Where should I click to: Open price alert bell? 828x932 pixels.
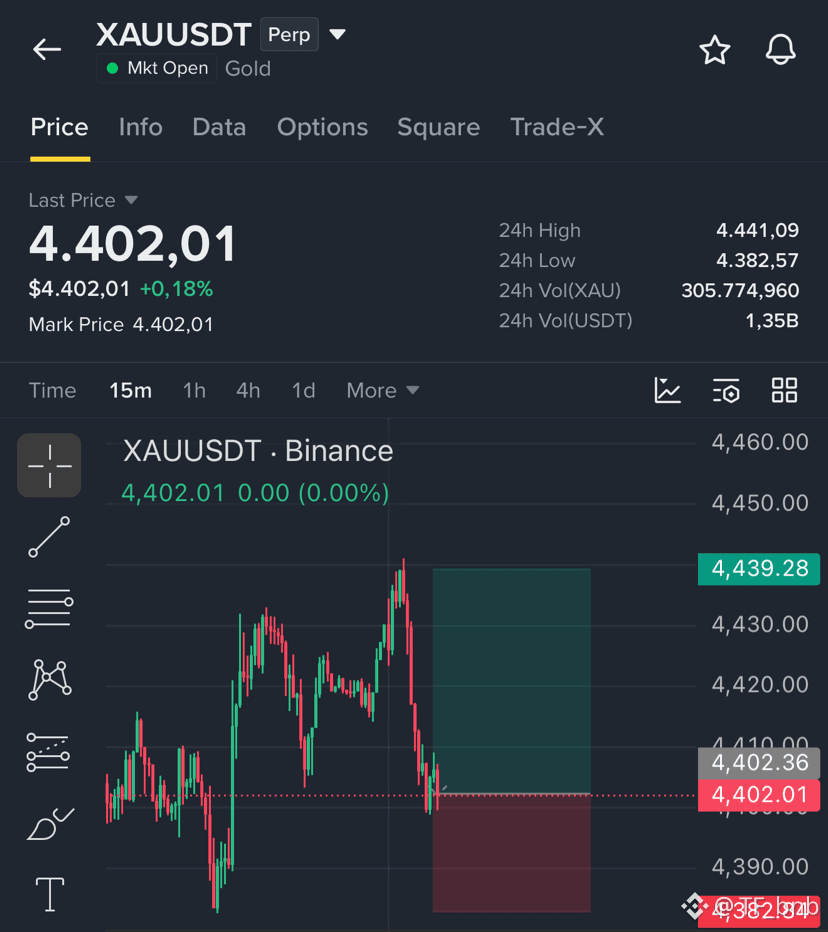[x=780, y=49]
